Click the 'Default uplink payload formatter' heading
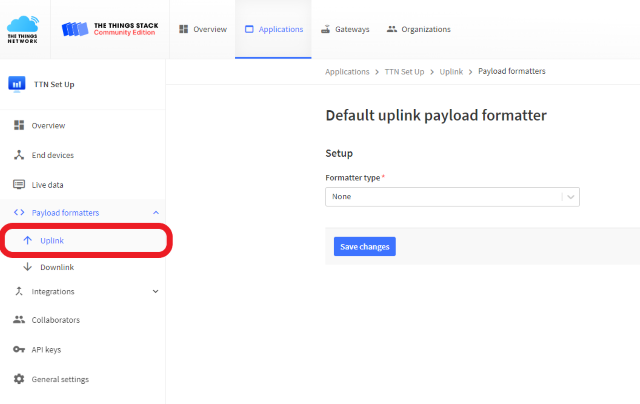The width and height of the screenshot is (640, 404). [x=436, y=115]
